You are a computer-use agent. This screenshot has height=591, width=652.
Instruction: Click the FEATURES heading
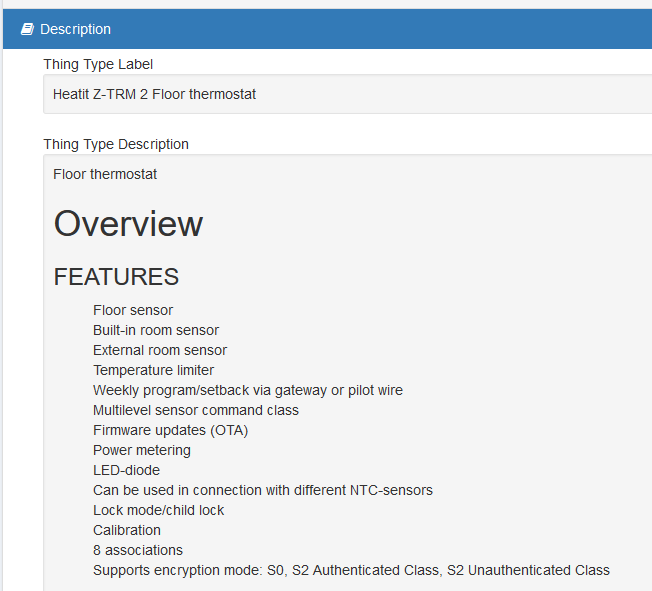[x=116, y=277]
